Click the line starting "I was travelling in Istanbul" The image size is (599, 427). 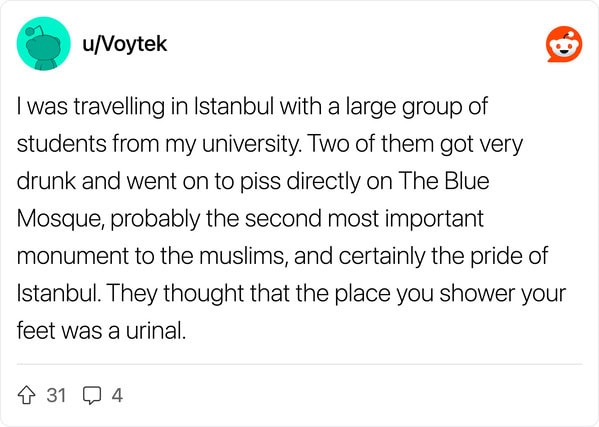pyautogui.click(x=252, y=107)
